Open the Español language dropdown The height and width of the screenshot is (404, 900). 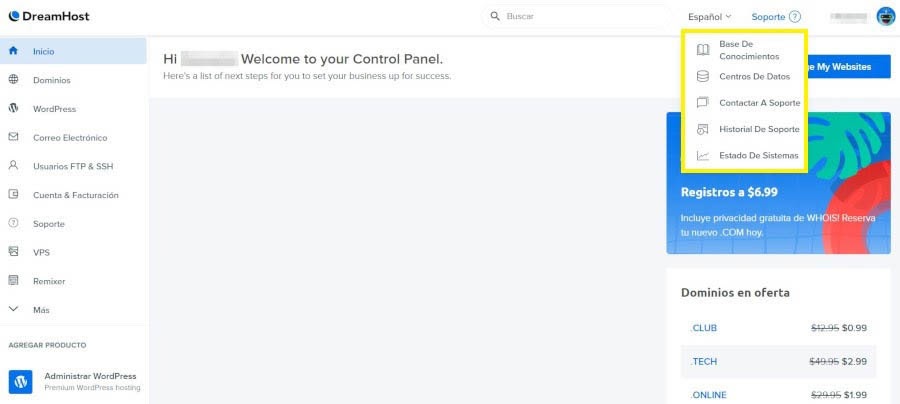[x=710, y=17]
